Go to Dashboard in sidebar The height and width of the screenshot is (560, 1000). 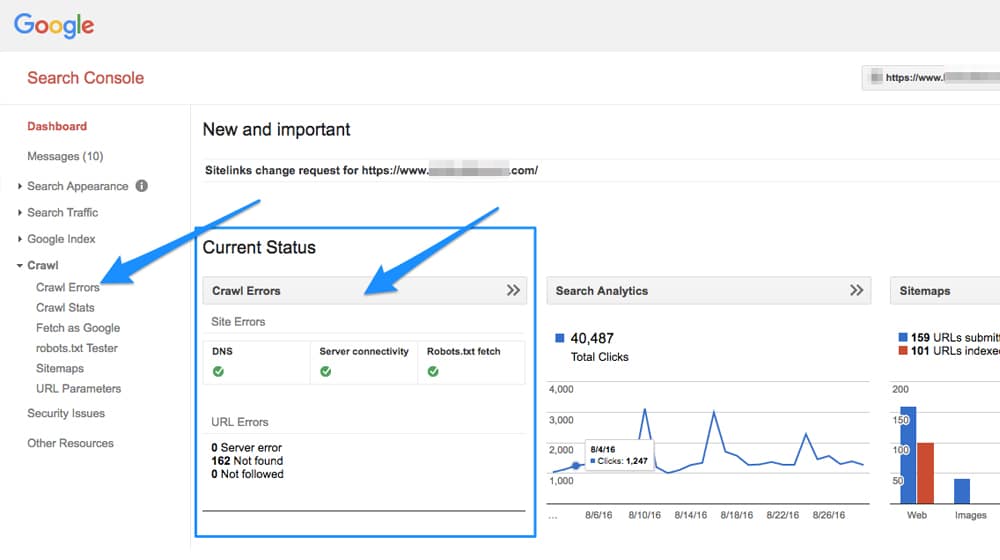pyautogui.click(x=57, y=126)
